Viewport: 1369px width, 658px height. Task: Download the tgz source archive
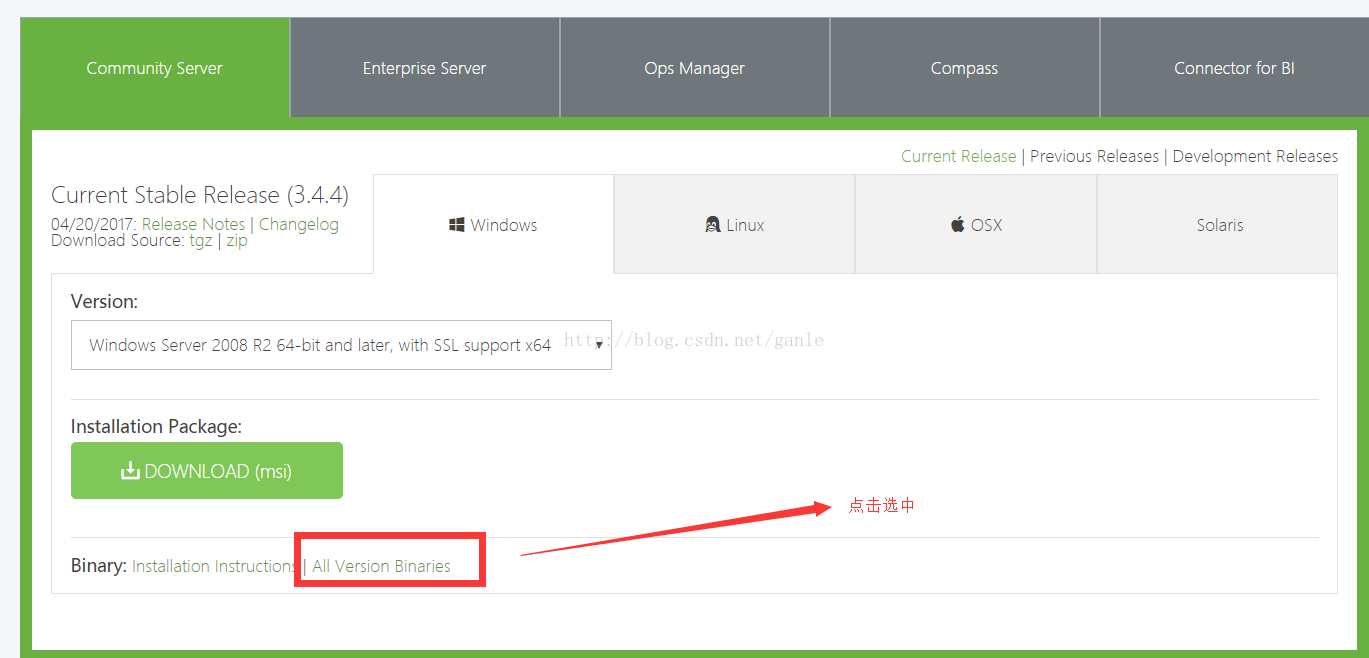[201, 241]
